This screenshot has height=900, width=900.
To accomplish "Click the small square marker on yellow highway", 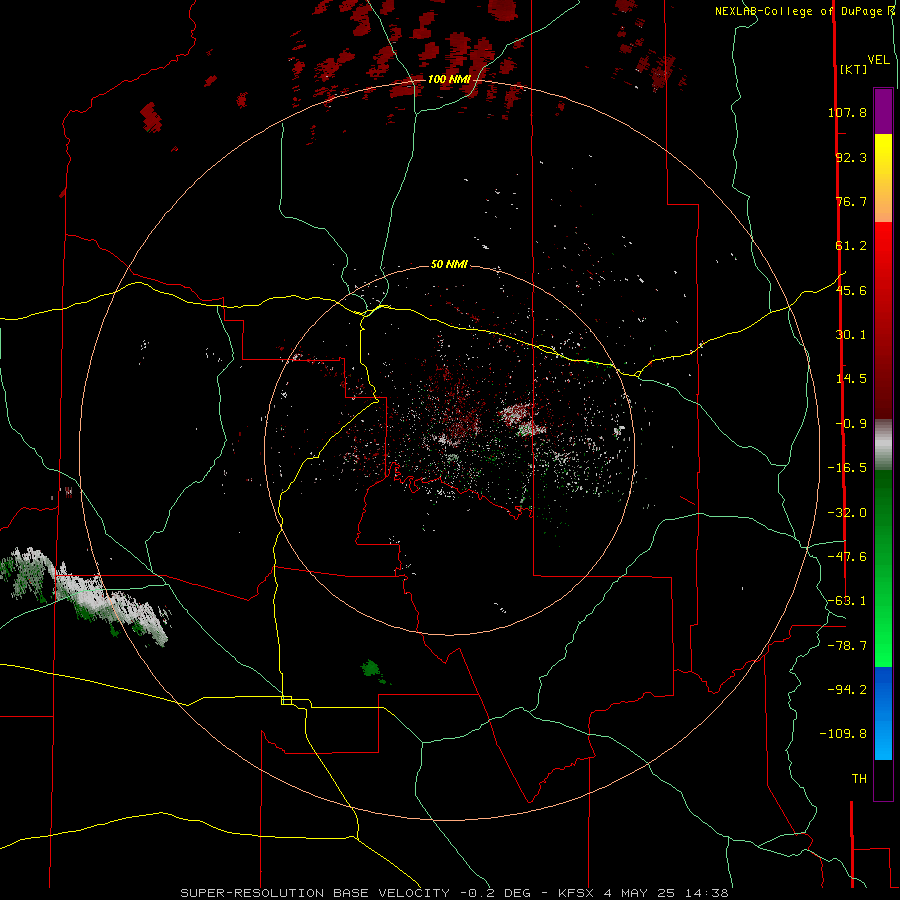I will pyautogui.click(x=286, y=700).
